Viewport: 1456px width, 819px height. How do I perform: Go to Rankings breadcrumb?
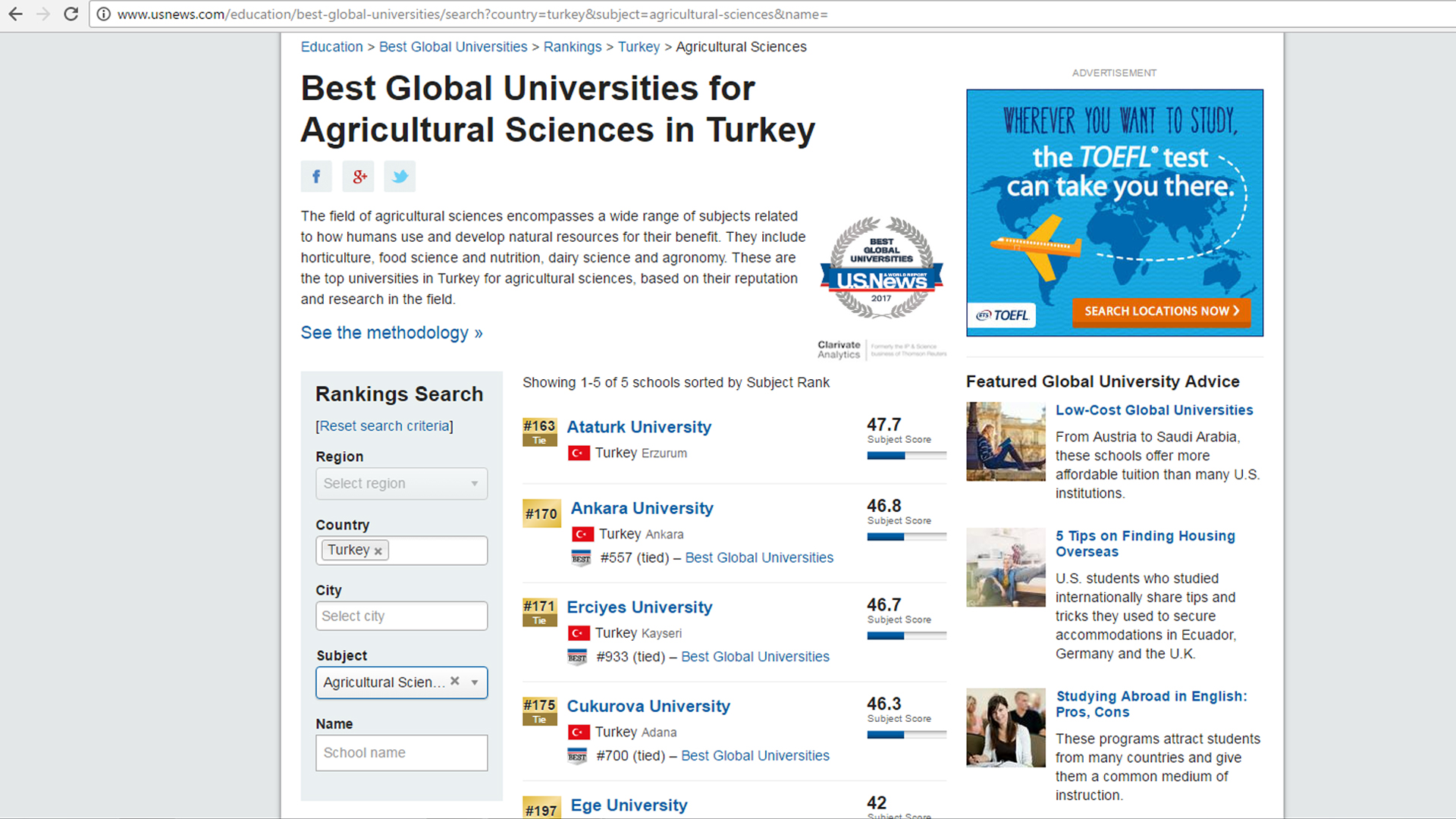(572, 47)
